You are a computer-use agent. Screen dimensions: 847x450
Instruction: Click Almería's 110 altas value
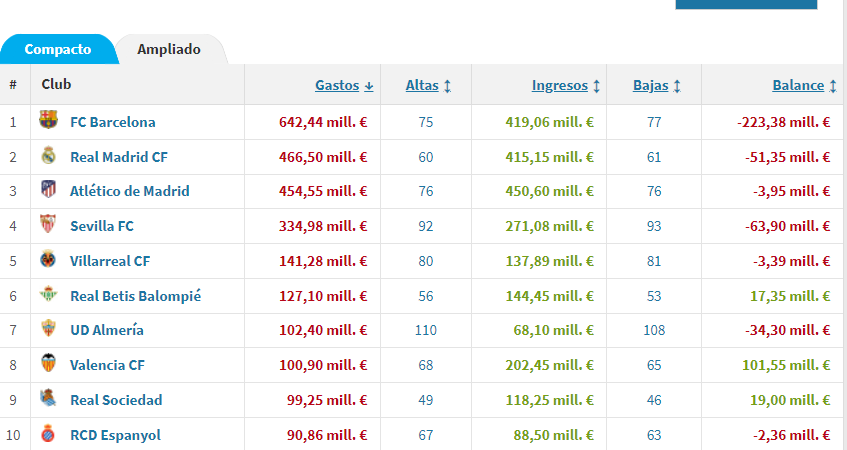pyautogui.click(x=426, y=330)
